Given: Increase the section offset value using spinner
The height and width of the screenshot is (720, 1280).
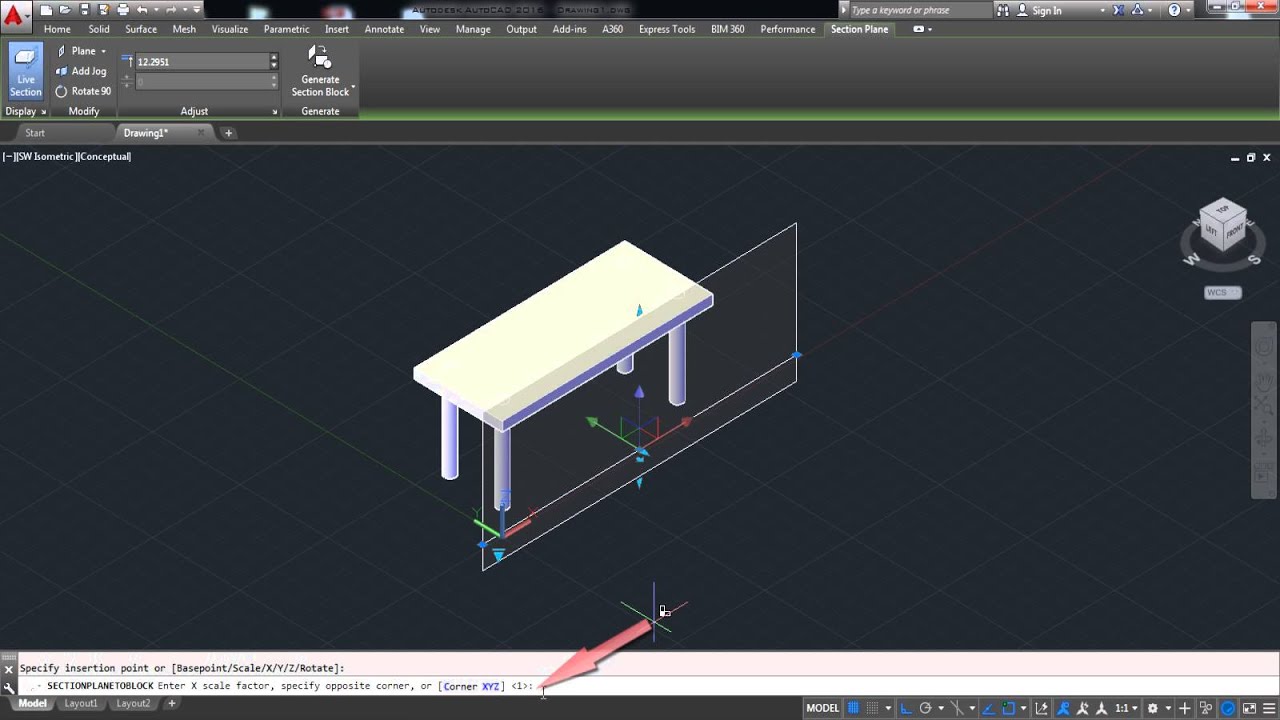Looking at the screenshot, I should [x=274, y=58].
